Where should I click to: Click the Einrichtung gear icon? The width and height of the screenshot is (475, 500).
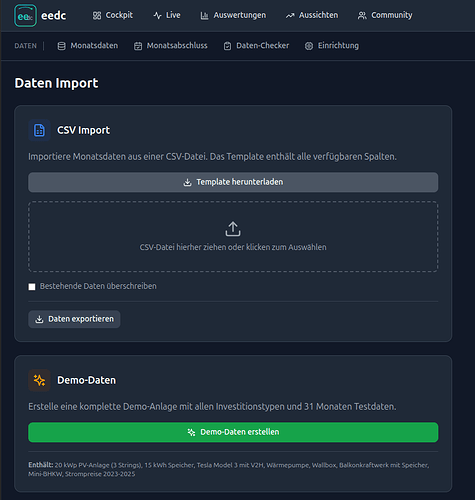(309, 46)
